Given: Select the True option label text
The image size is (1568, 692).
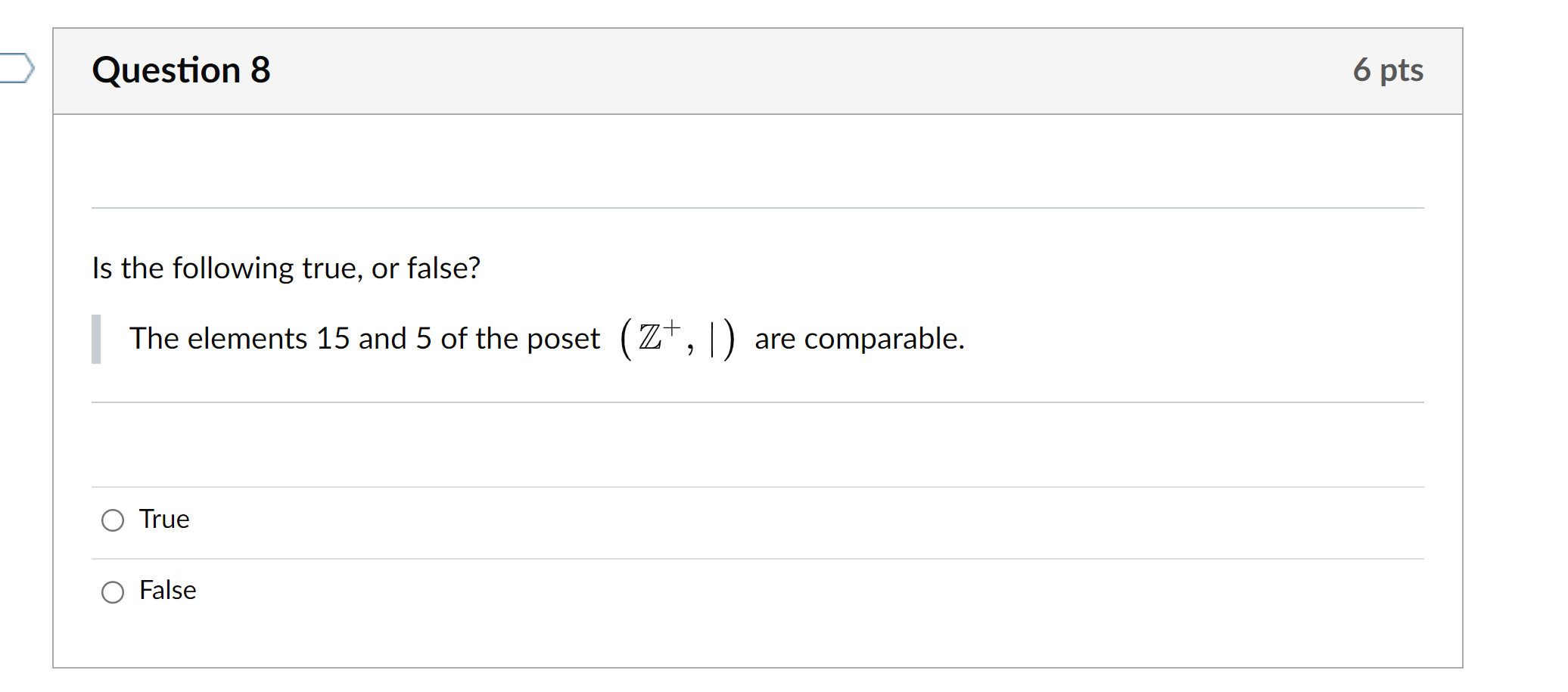Looking at the screenshot, I should pos(163,520).
